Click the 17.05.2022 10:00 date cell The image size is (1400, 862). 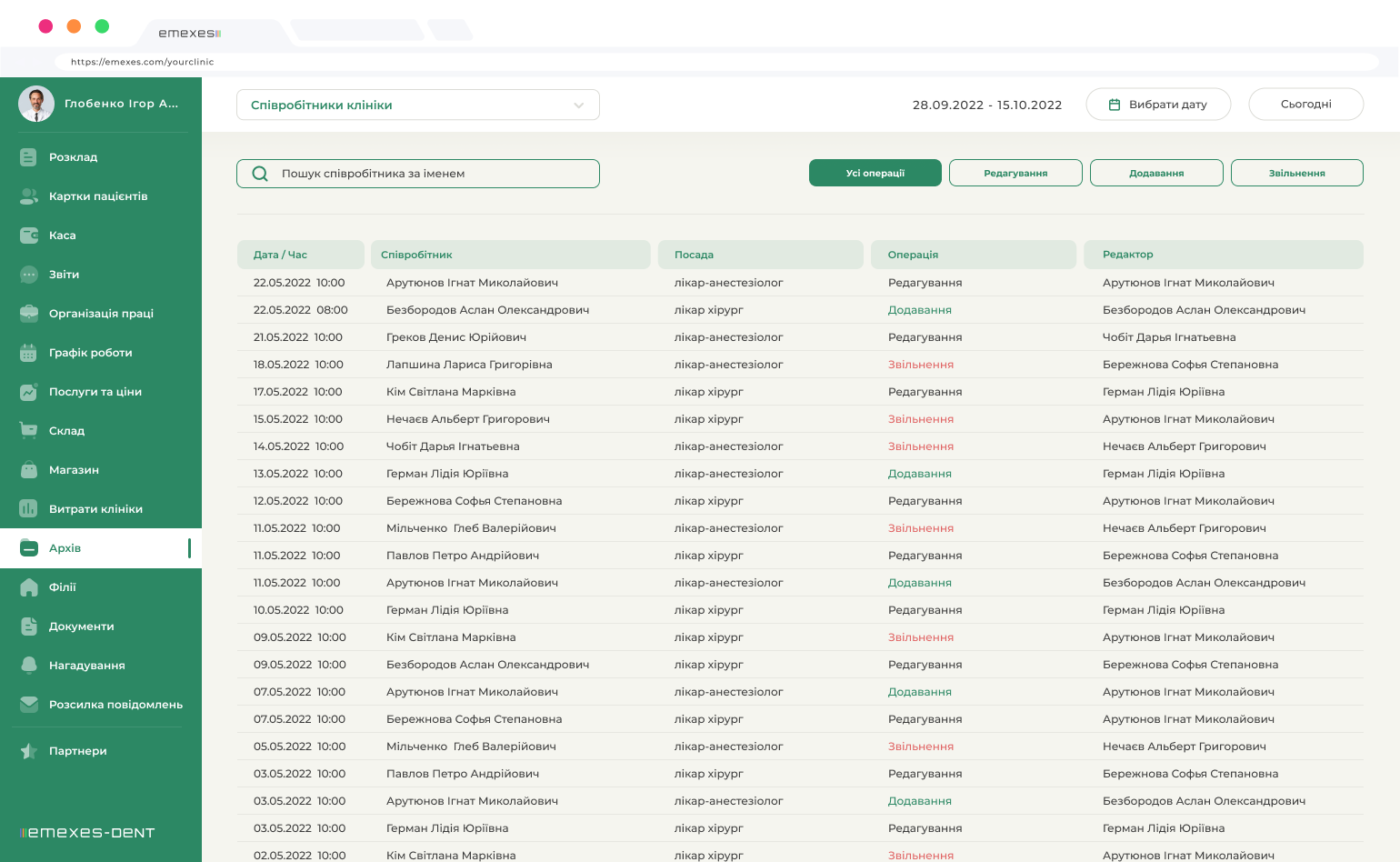pyautogui.click(x=298, y=392)
